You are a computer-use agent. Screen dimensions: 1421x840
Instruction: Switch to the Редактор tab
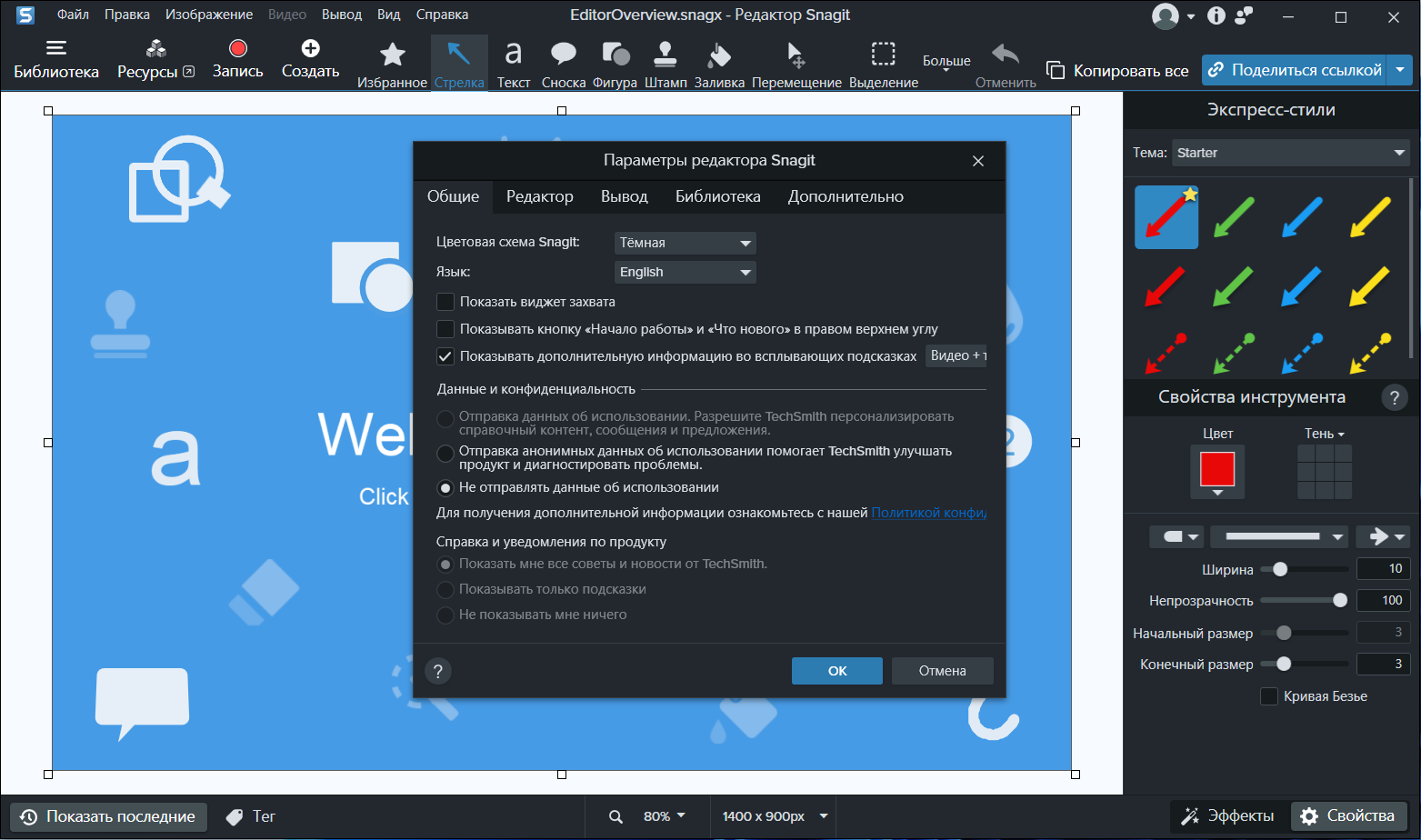pos(540,196)
